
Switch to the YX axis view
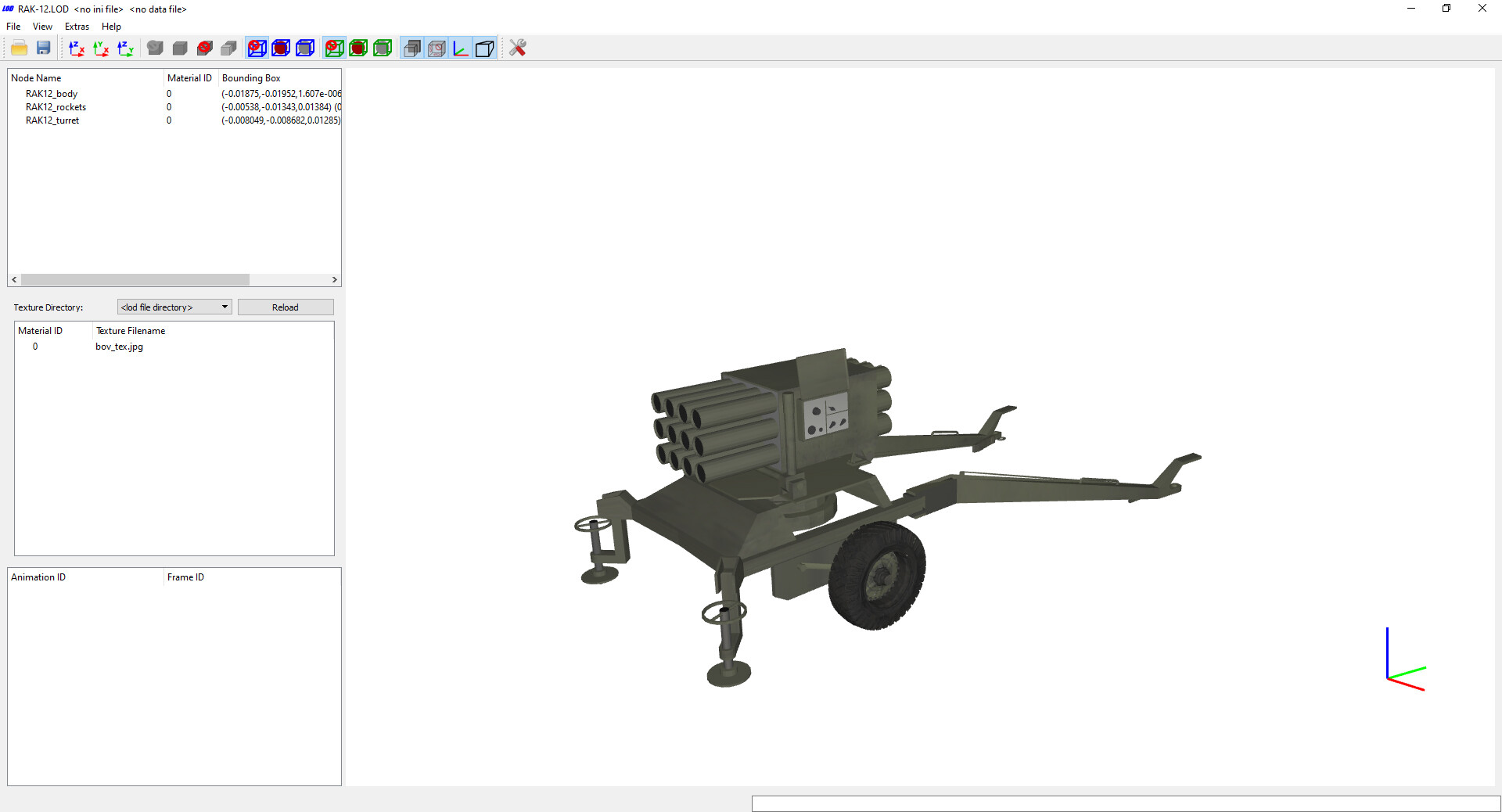[101, 49]
